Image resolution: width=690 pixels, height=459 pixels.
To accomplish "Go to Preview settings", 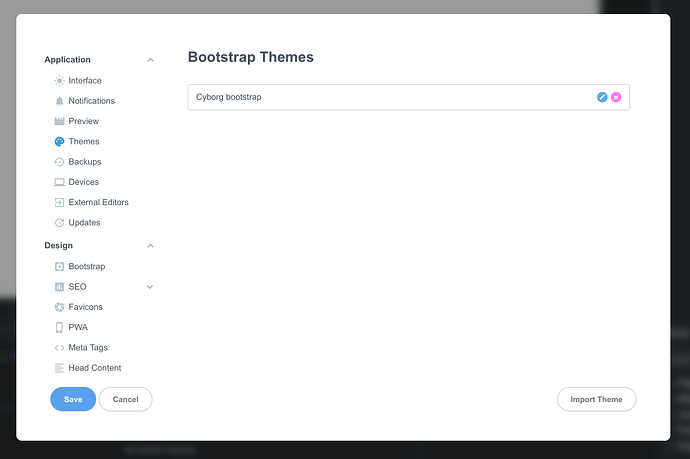I will 84,121.
